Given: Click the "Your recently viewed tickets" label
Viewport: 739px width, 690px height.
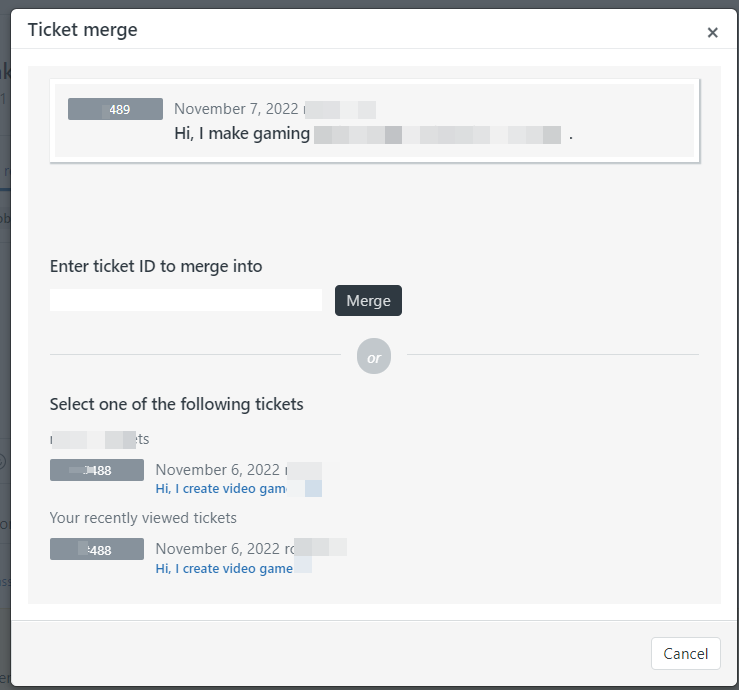Looking at the screenshot, I should point(143,518).
